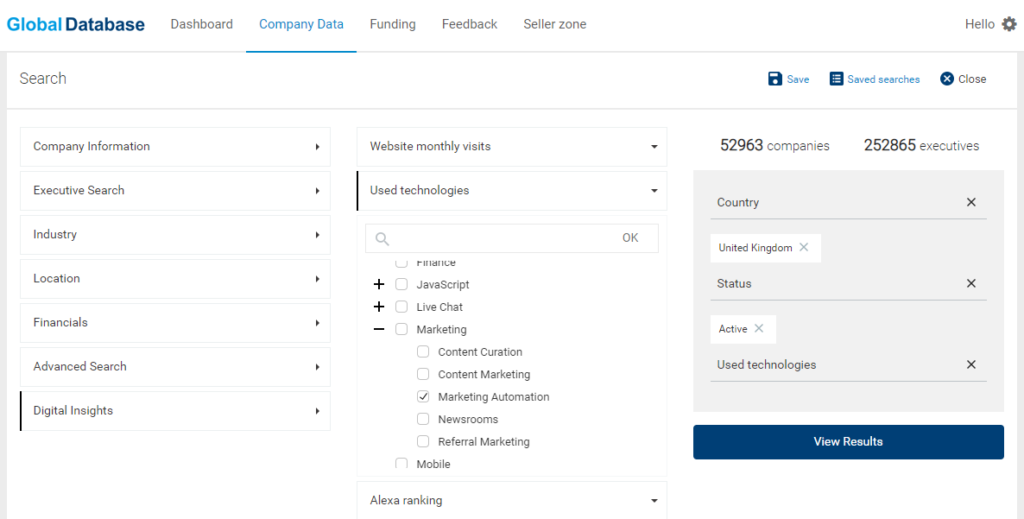1024x519 pixels.
Task: Tick the Referral Marketing checkbox
Action: click(423, 441)
